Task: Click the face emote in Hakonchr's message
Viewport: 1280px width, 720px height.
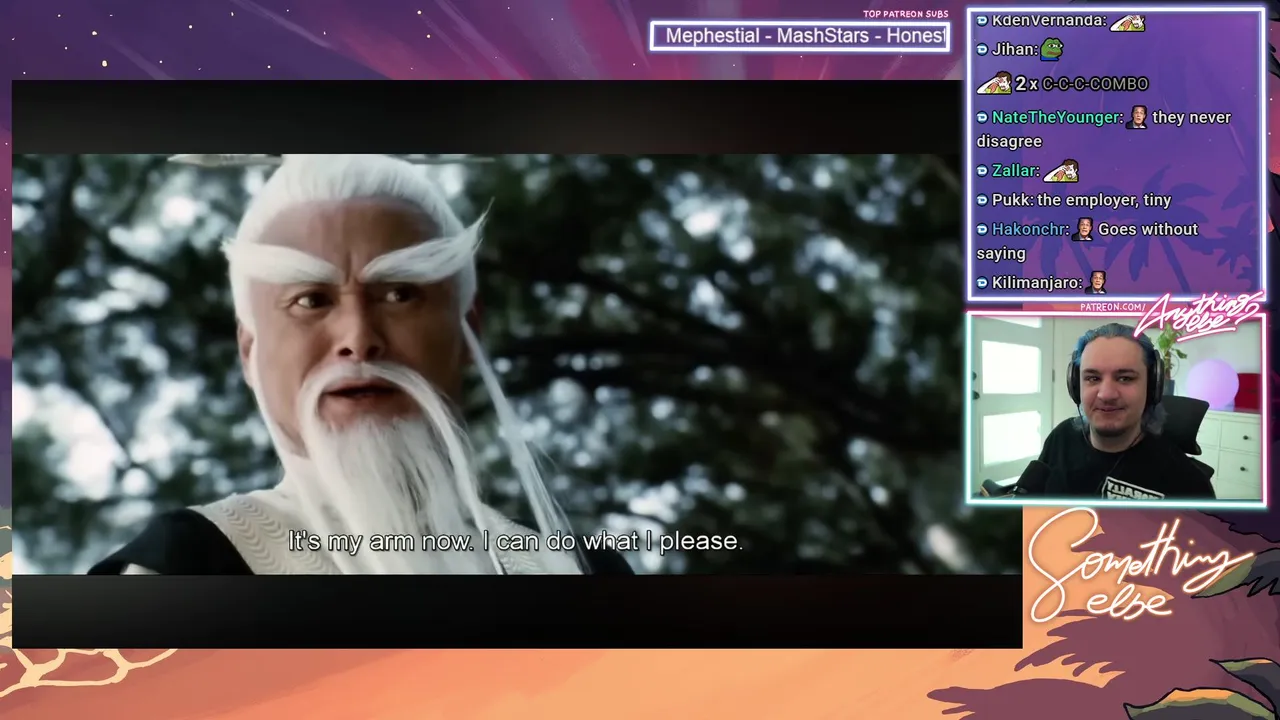Action: point(1083,229)
